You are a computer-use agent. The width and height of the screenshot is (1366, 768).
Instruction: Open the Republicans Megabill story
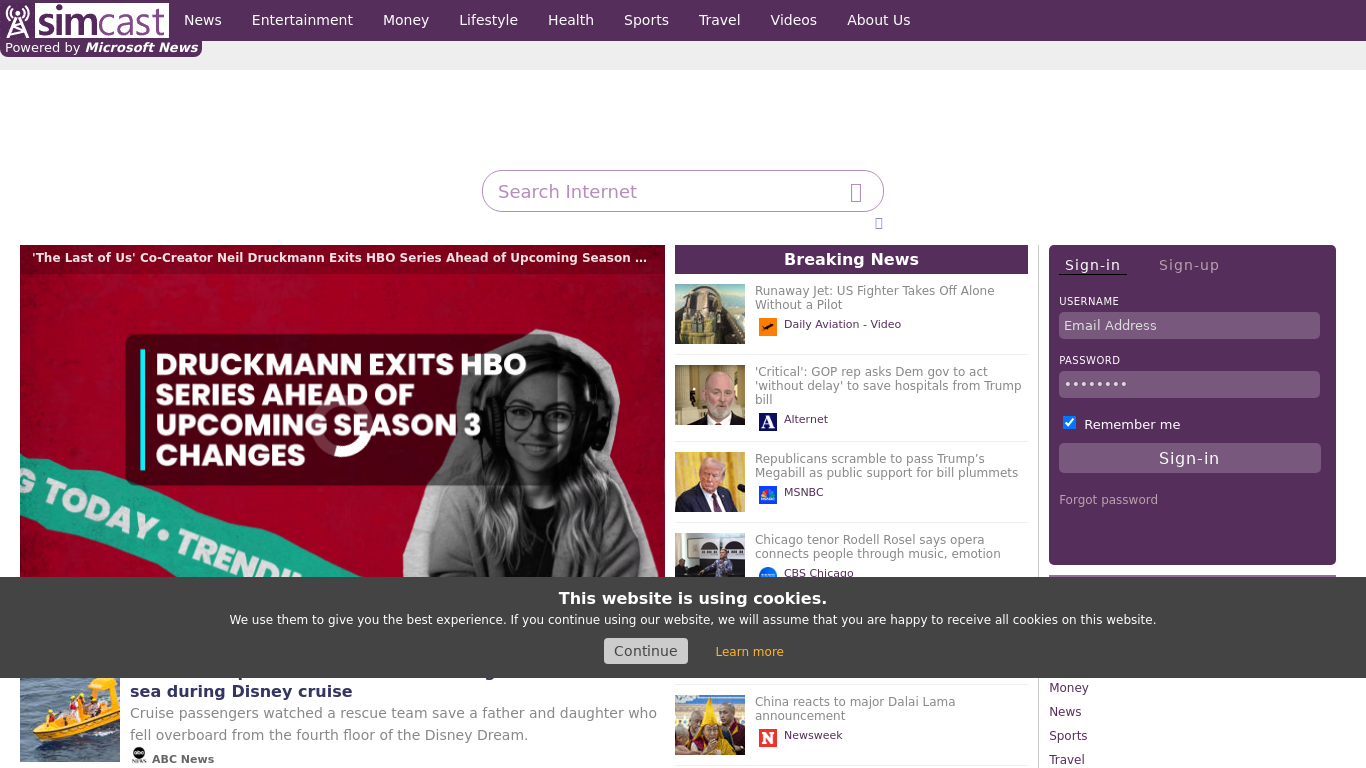[x=886, y=466]
